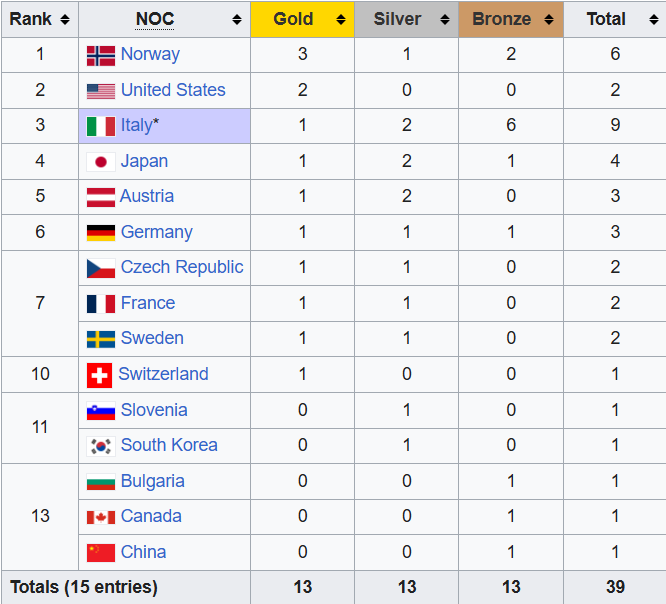Open the Germany link
This screenshot has height=604, width=666.
[x=156, y=232]
